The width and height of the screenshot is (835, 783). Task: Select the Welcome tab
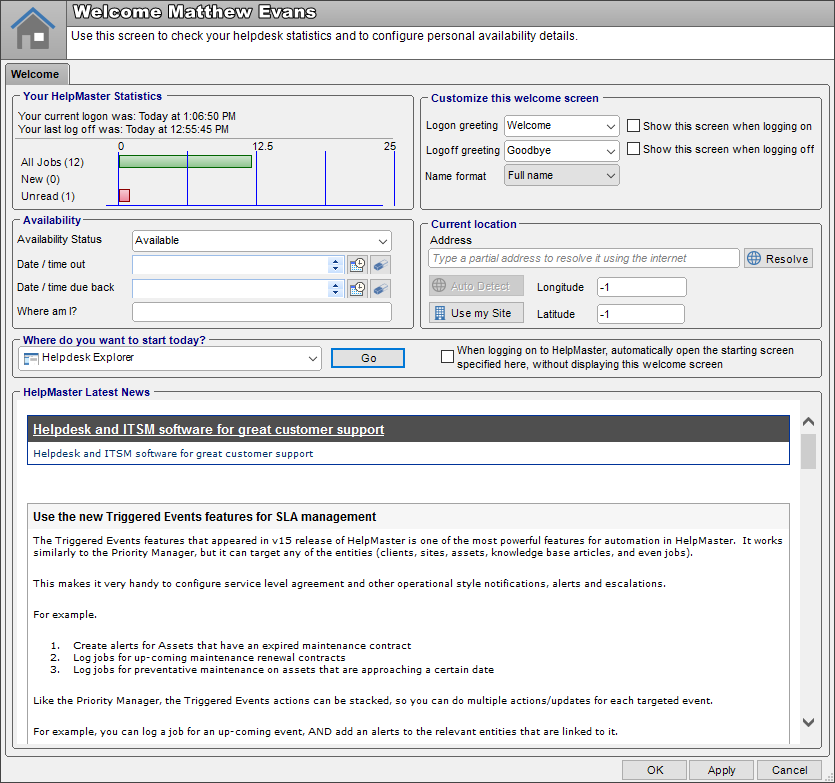(35, 74)
